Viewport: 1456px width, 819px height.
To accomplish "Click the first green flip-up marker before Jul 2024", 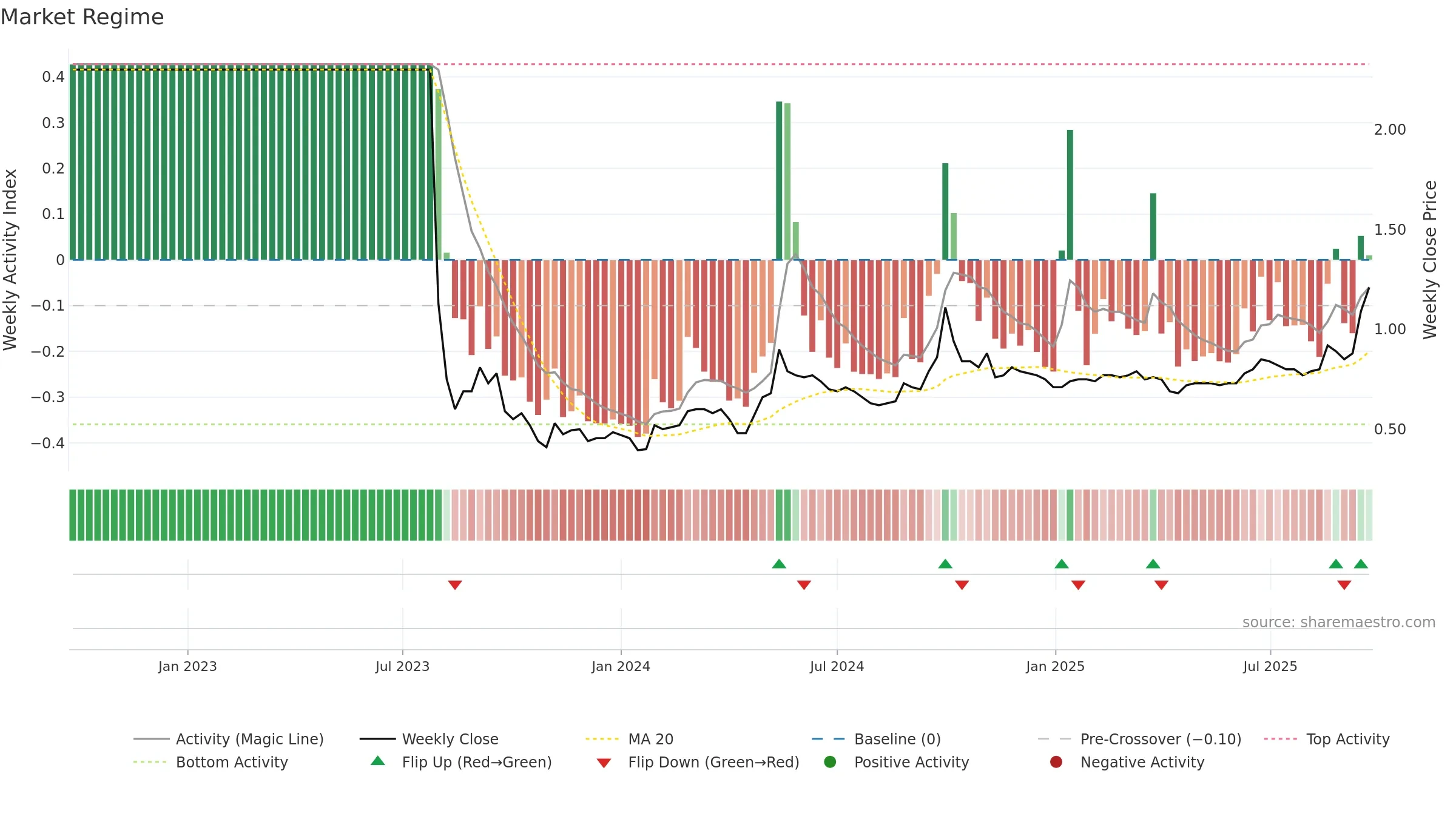I will 779,564.
